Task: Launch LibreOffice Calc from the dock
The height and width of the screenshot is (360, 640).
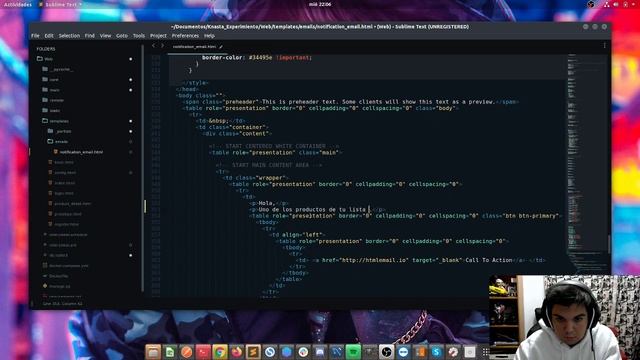Action: 170,351
